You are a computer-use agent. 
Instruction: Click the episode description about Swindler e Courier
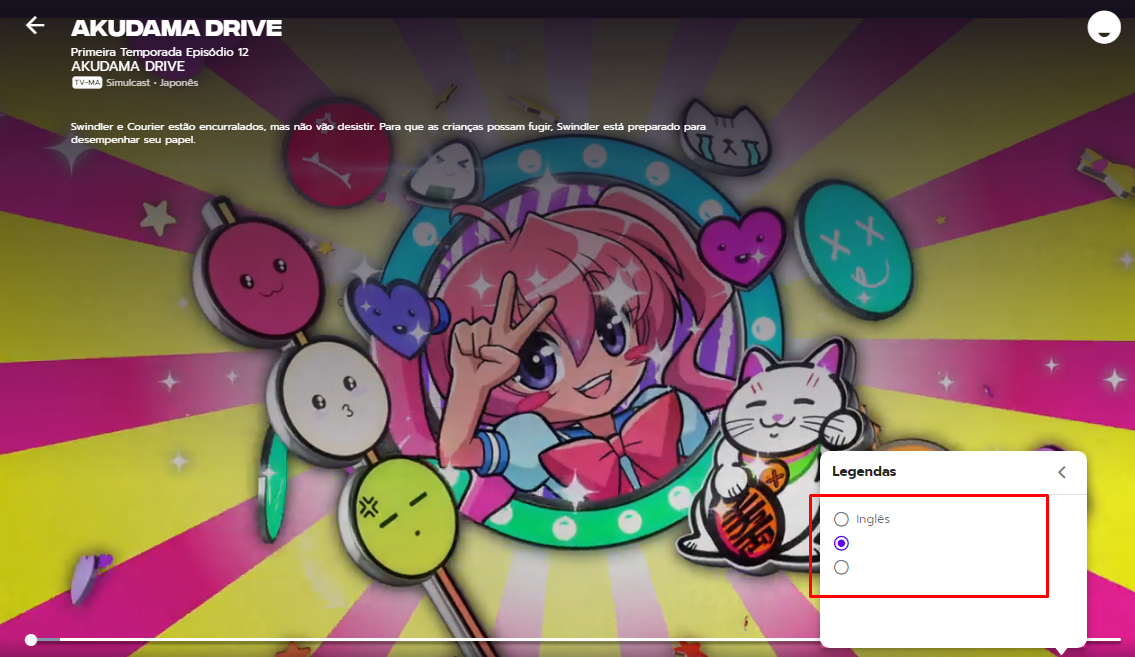point(388,133)
